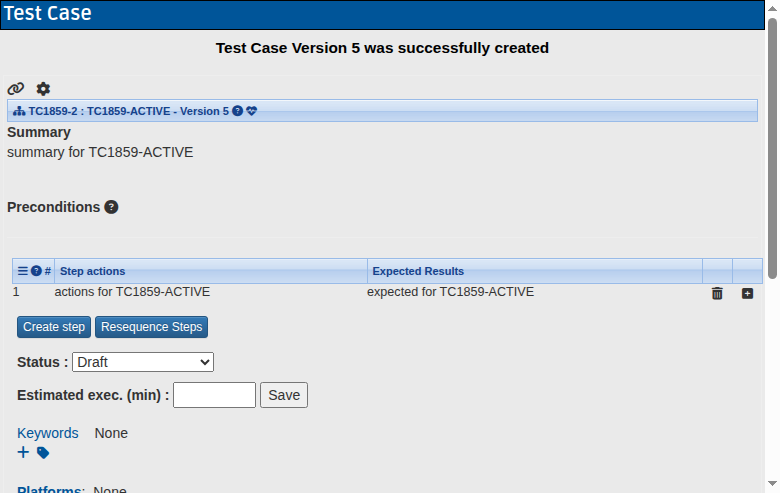Click the tag icon under Keywords
Image resolution: width=780 pixels, height=493 pixels.
tap(43, 453)
